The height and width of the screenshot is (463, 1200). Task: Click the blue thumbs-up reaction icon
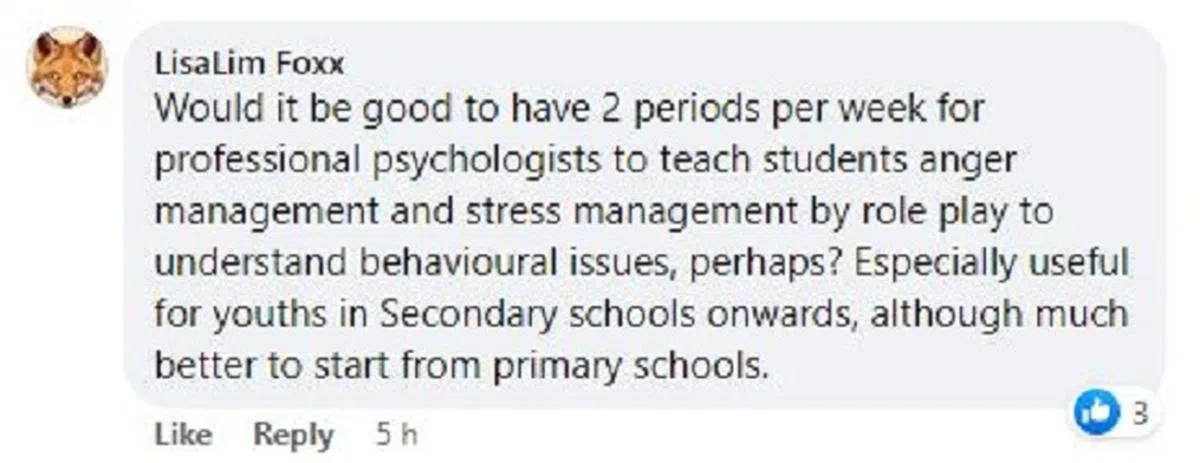tap(1095, 413)
